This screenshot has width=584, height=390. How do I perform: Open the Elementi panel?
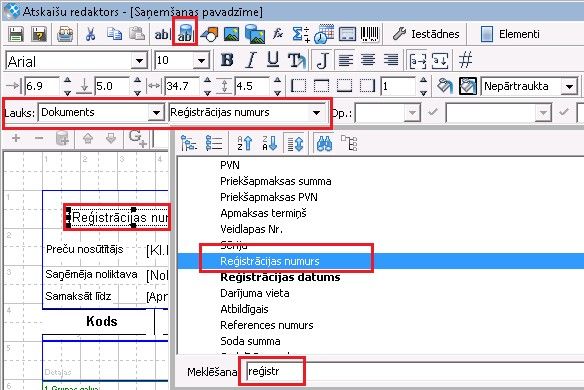[510, 34]
